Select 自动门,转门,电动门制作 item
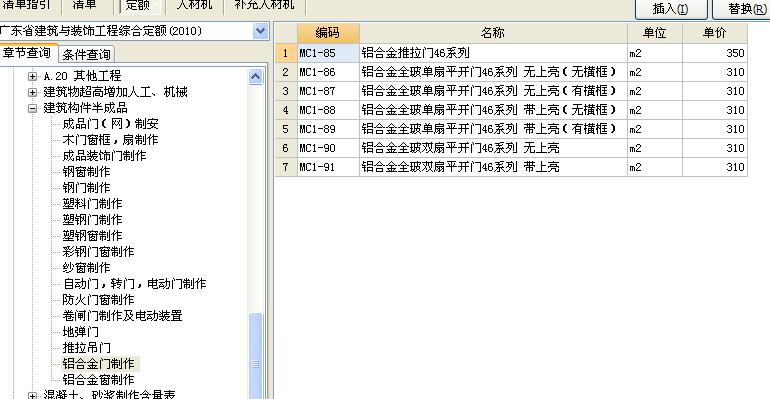The image size is (770, 399). point(135,284)
